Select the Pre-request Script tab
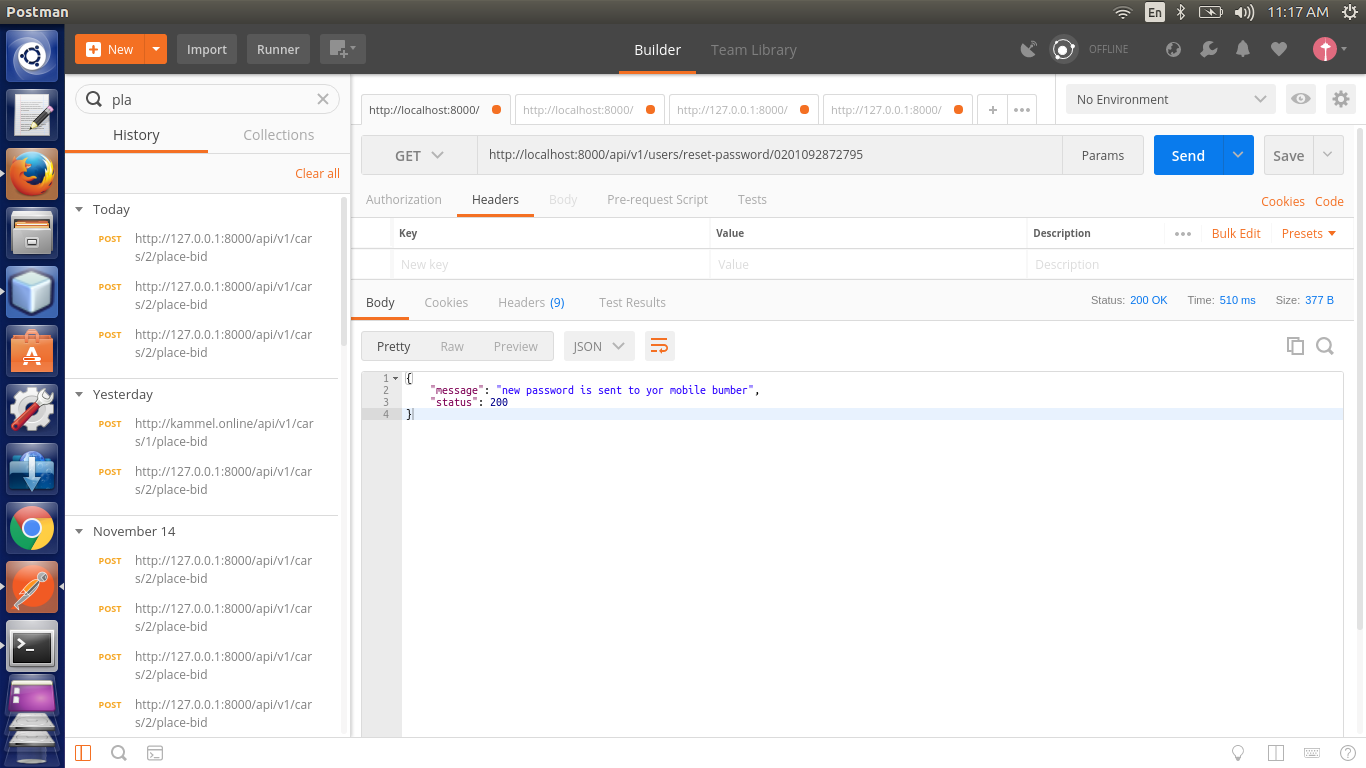Screen dimensions: 1366x768 [657, 199]
